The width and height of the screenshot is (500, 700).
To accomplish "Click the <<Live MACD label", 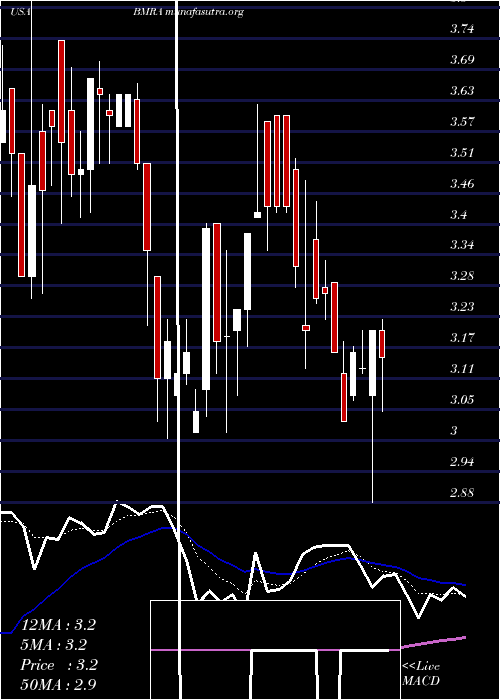I will click(421, 674).
